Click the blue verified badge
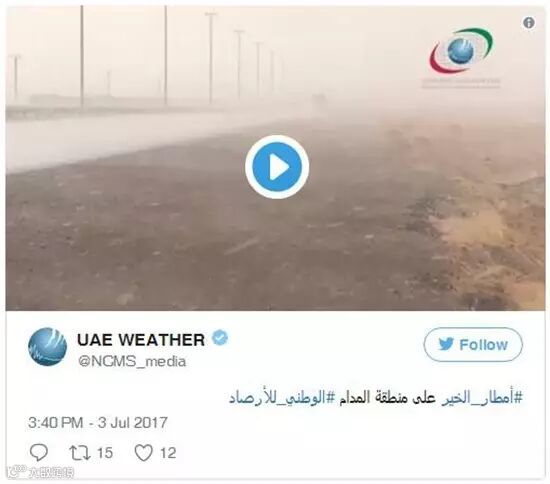The image size is (550, 484). (220, 338)
